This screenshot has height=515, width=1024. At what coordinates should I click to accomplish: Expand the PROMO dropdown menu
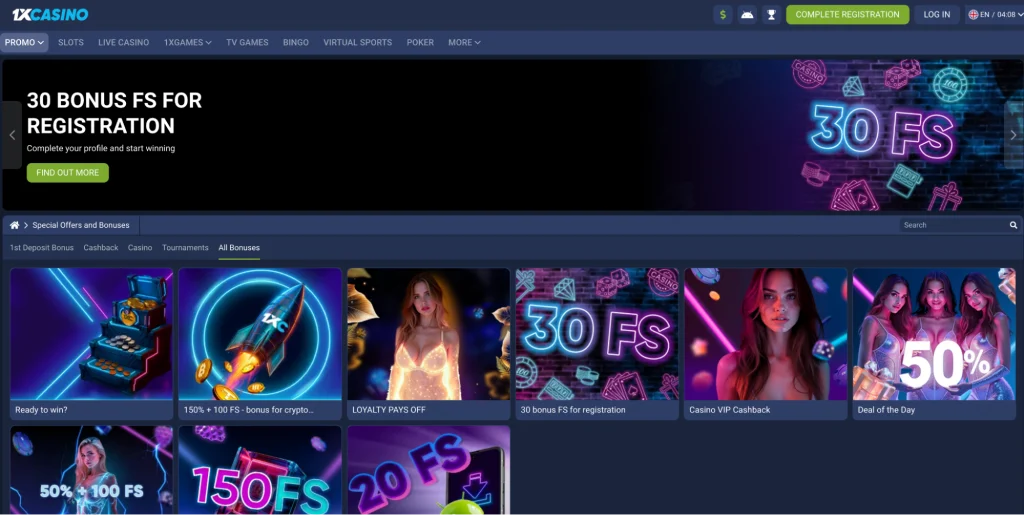(x=24, y=43)
